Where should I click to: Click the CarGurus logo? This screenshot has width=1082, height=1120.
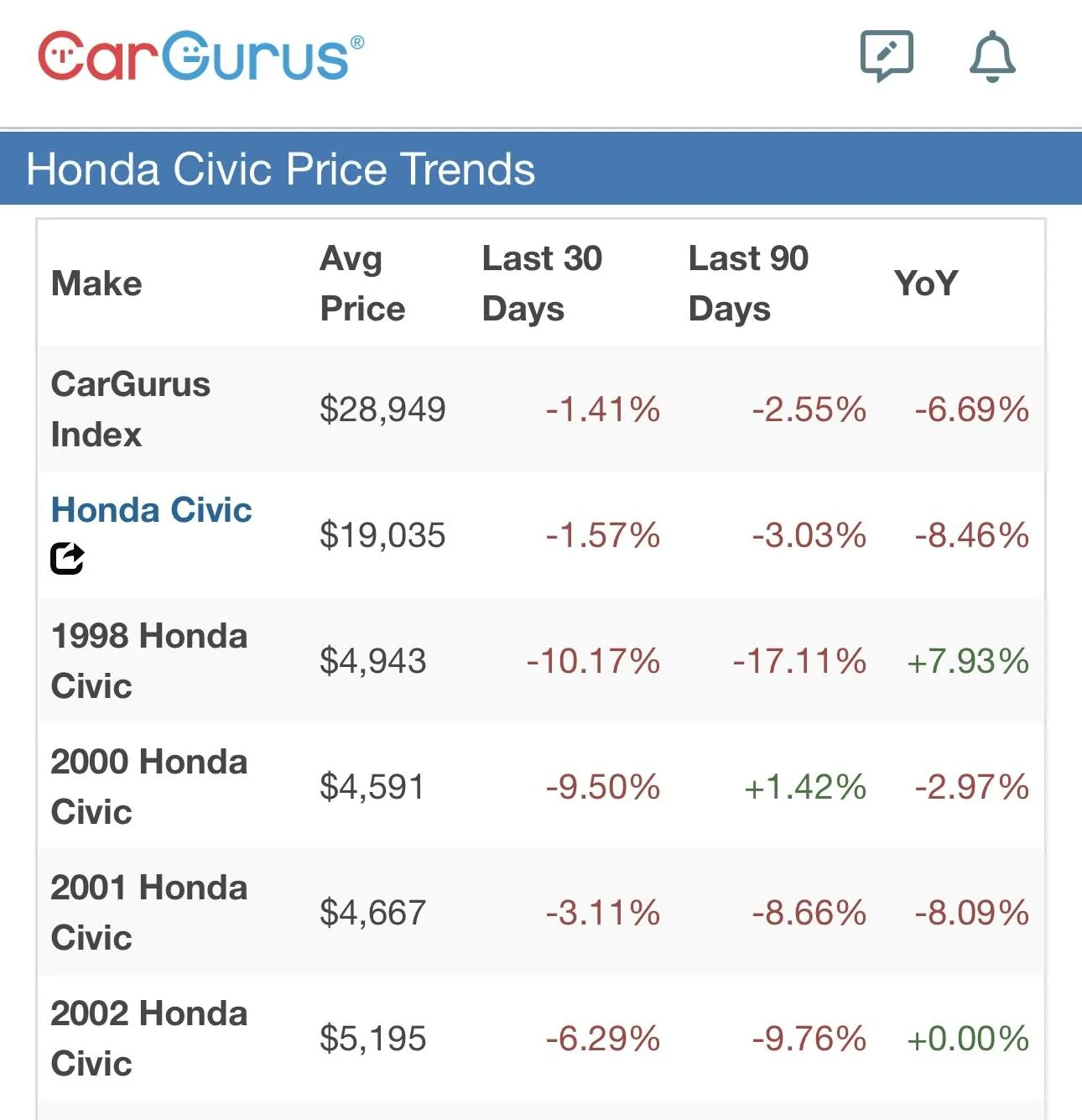click(x=201, y=57)
